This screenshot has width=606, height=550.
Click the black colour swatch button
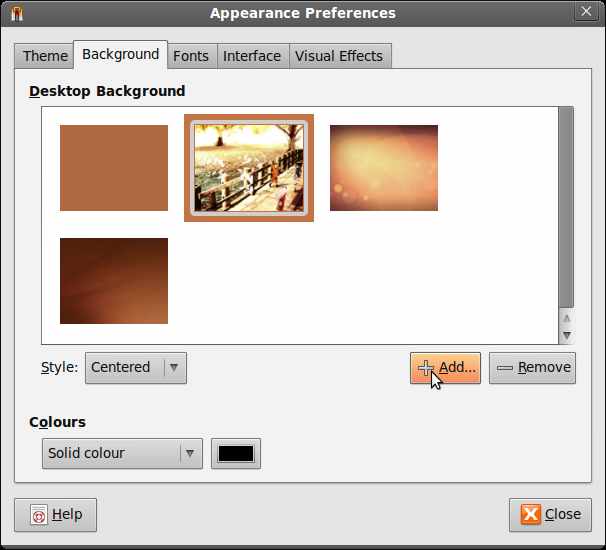pyautogui.click(x=236, y=453)
